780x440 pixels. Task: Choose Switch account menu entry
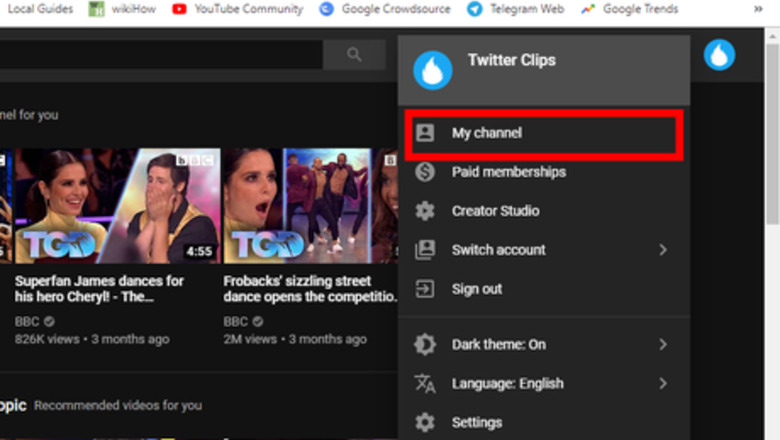[x=544, y=250]
